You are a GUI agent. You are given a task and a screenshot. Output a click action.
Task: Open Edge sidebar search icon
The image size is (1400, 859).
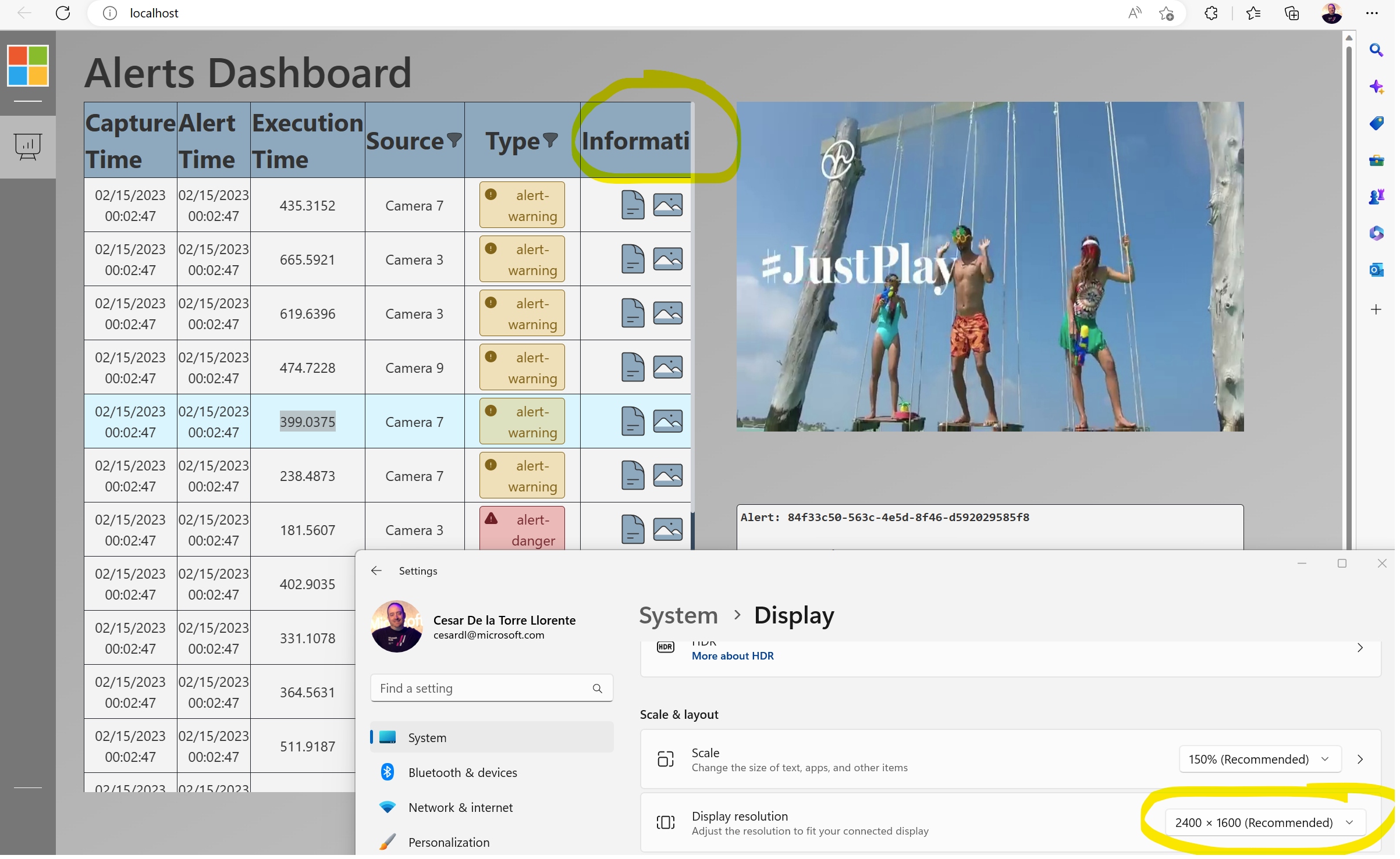coord(1376,50)
